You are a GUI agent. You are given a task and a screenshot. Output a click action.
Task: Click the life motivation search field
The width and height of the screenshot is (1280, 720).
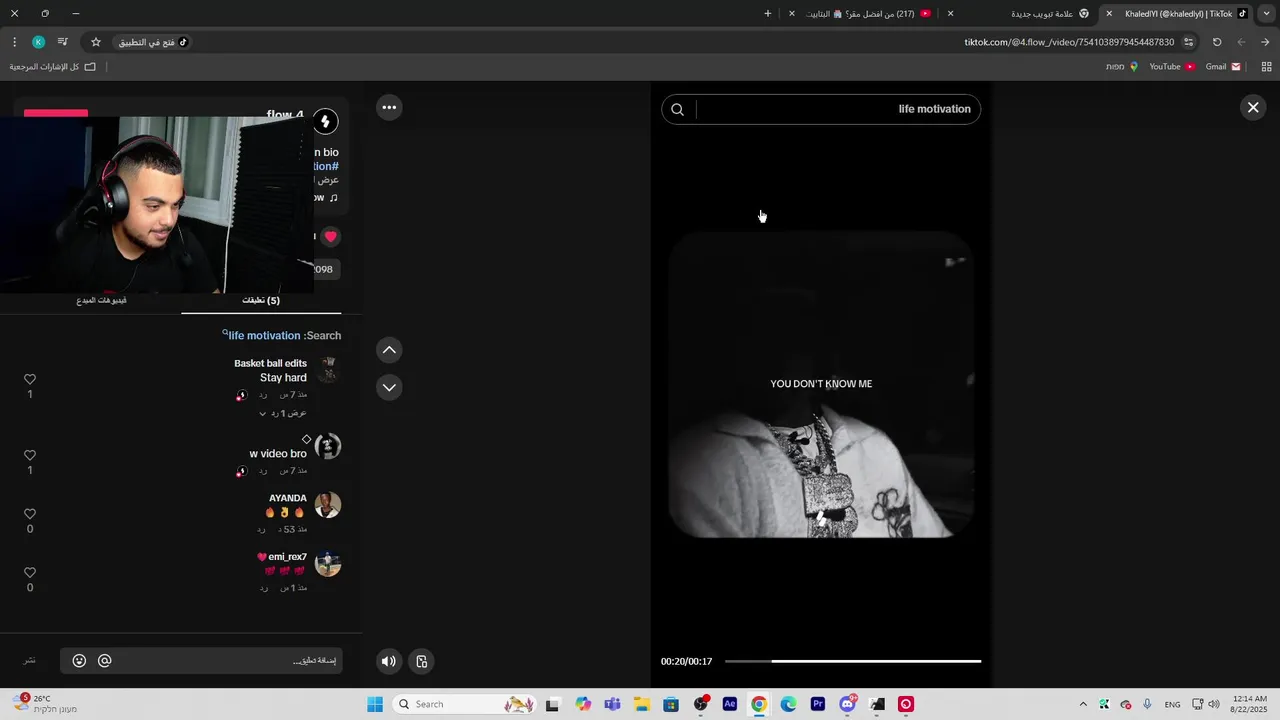[x=821, y=109]
